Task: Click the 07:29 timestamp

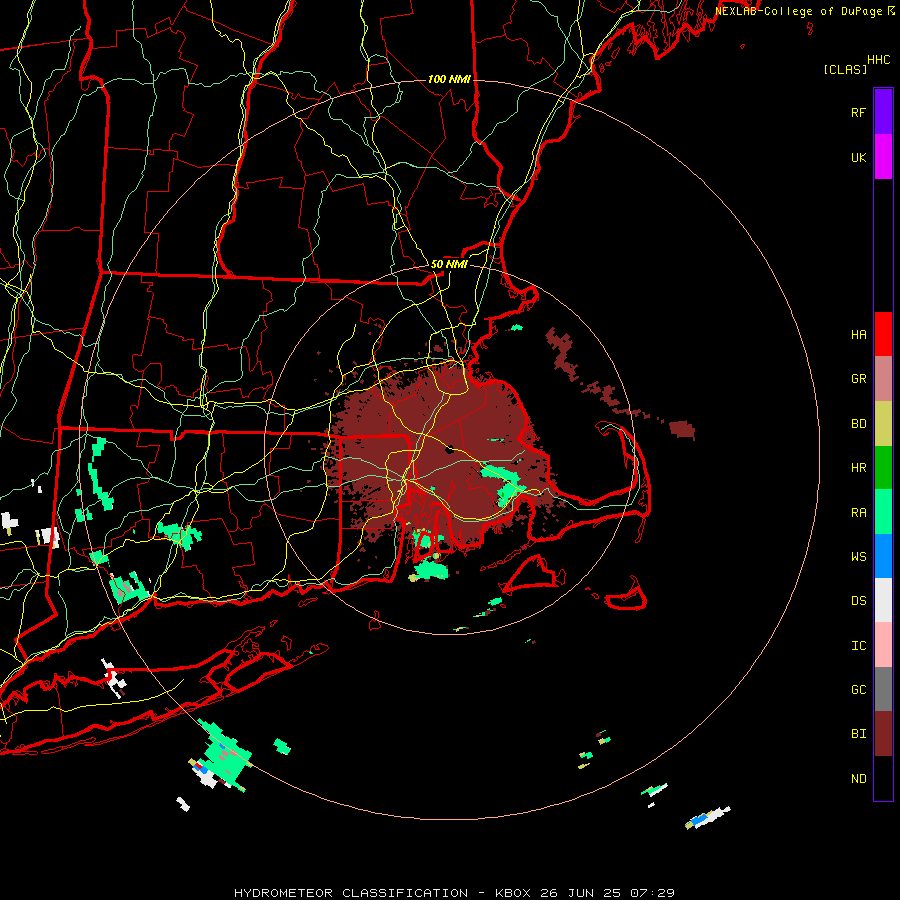Action: [652, 893]
